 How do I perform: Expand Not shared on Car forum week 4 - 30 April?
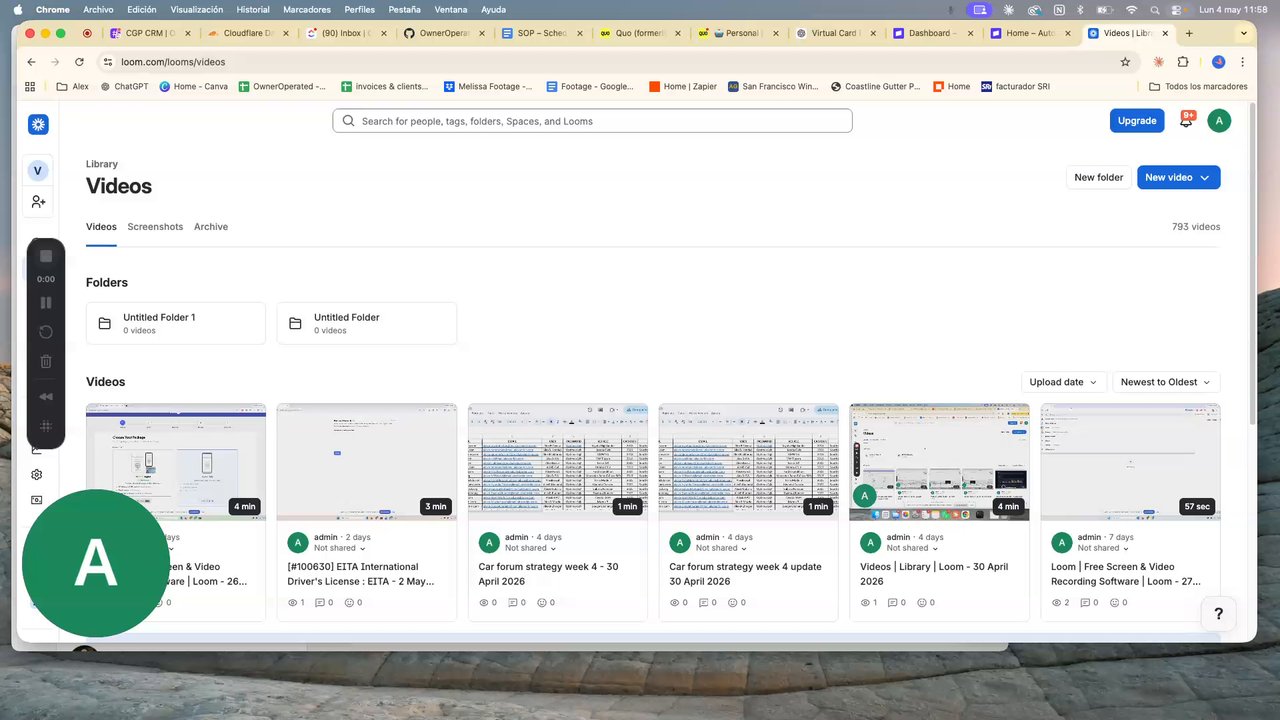[x=531, y=548]
